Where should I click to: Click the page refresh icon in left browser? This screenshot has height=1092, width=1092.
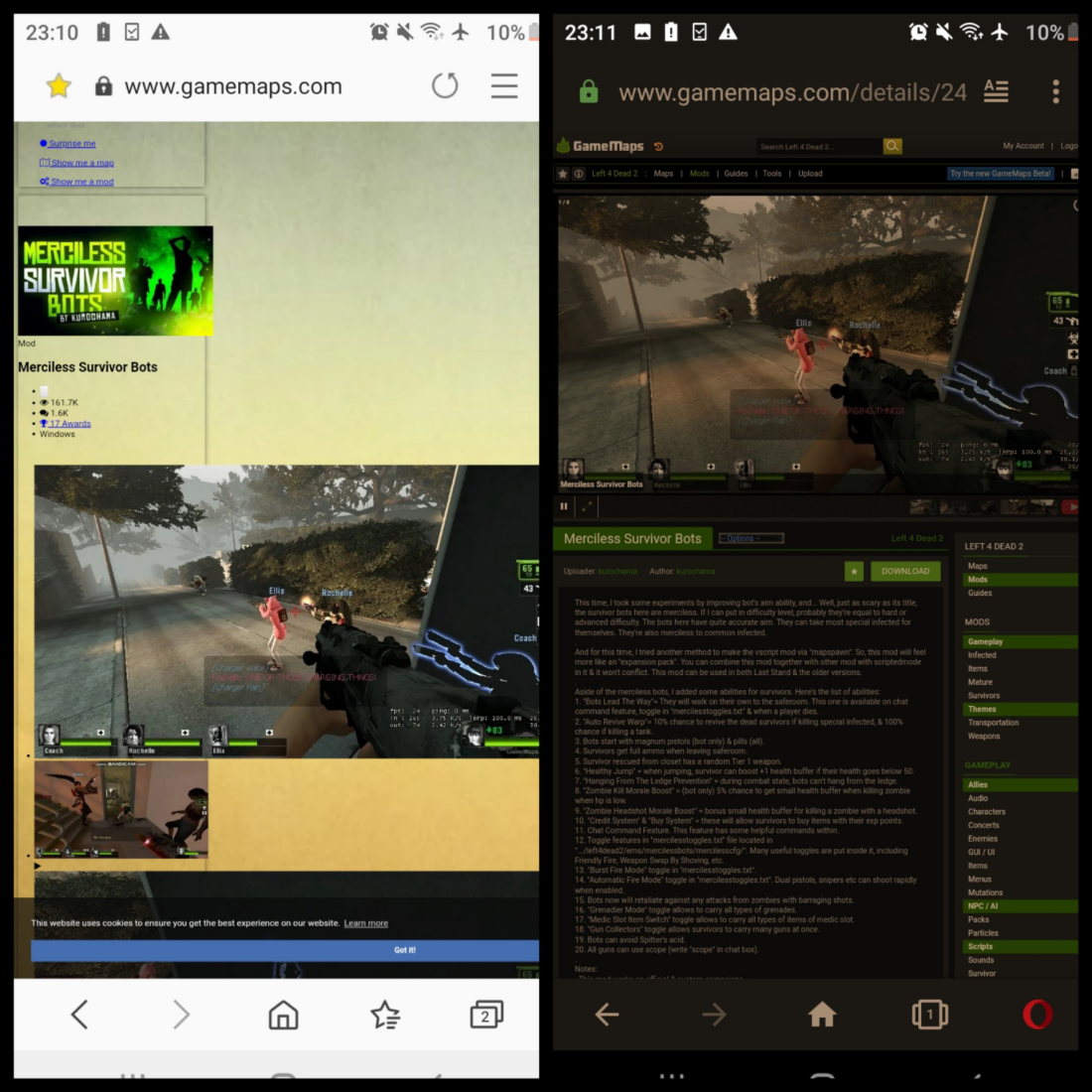click(445, 85)
